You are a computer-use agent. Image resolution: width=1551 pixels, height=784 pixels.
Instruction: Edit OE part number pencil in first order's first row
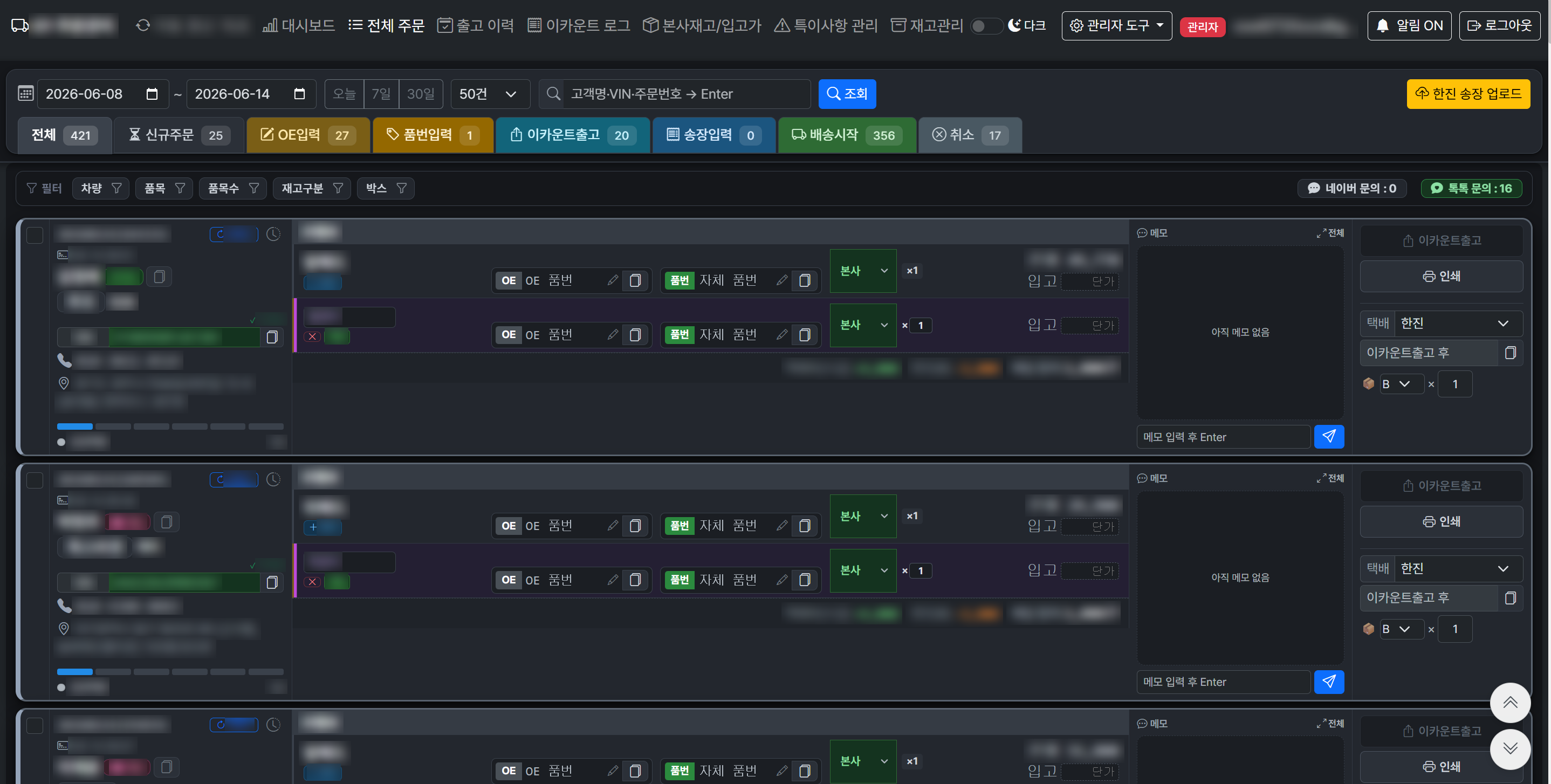[612, 280]
